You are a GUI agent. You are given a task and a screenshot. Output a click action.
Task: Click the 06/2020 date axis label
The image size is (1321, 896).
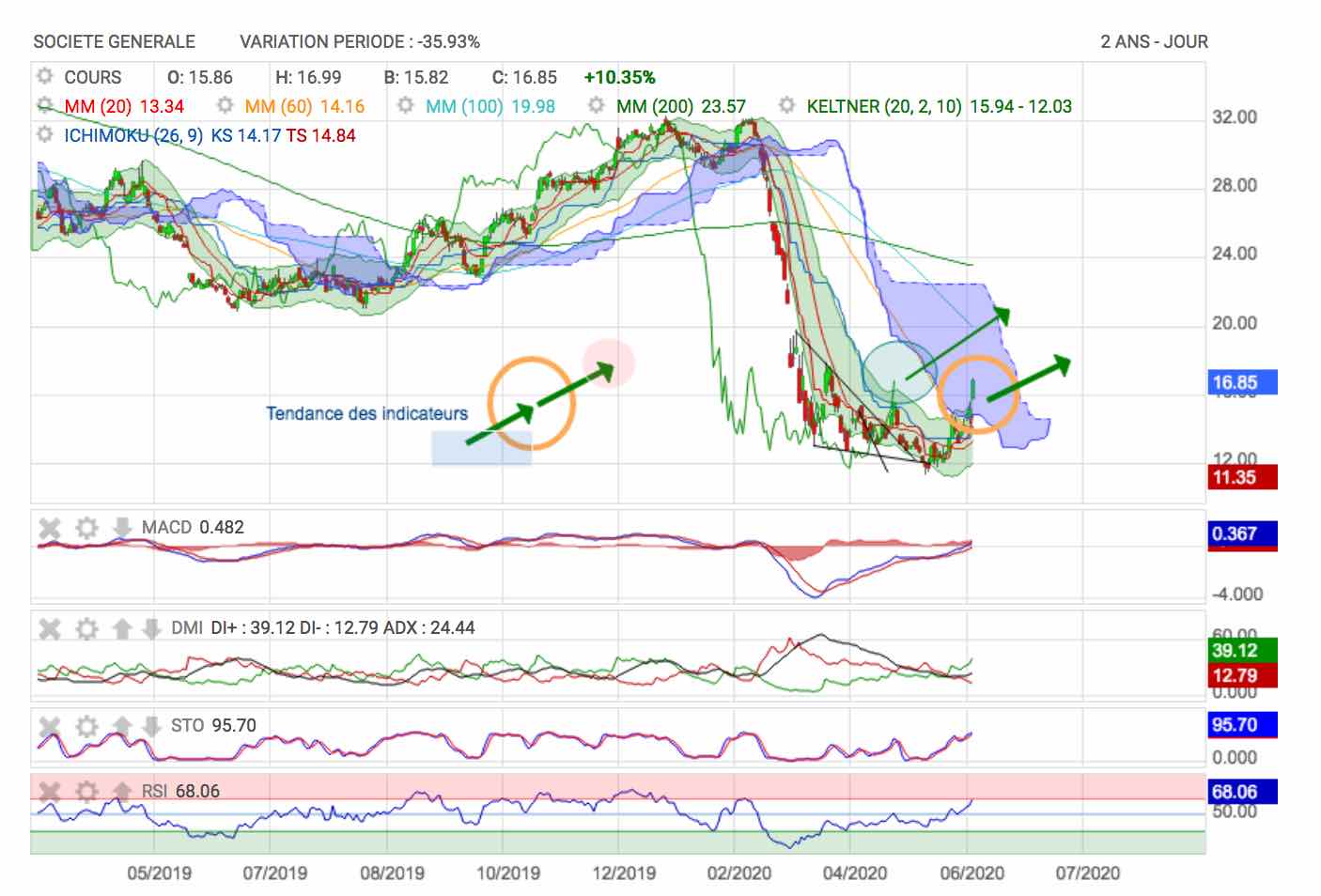coord(971,873)
